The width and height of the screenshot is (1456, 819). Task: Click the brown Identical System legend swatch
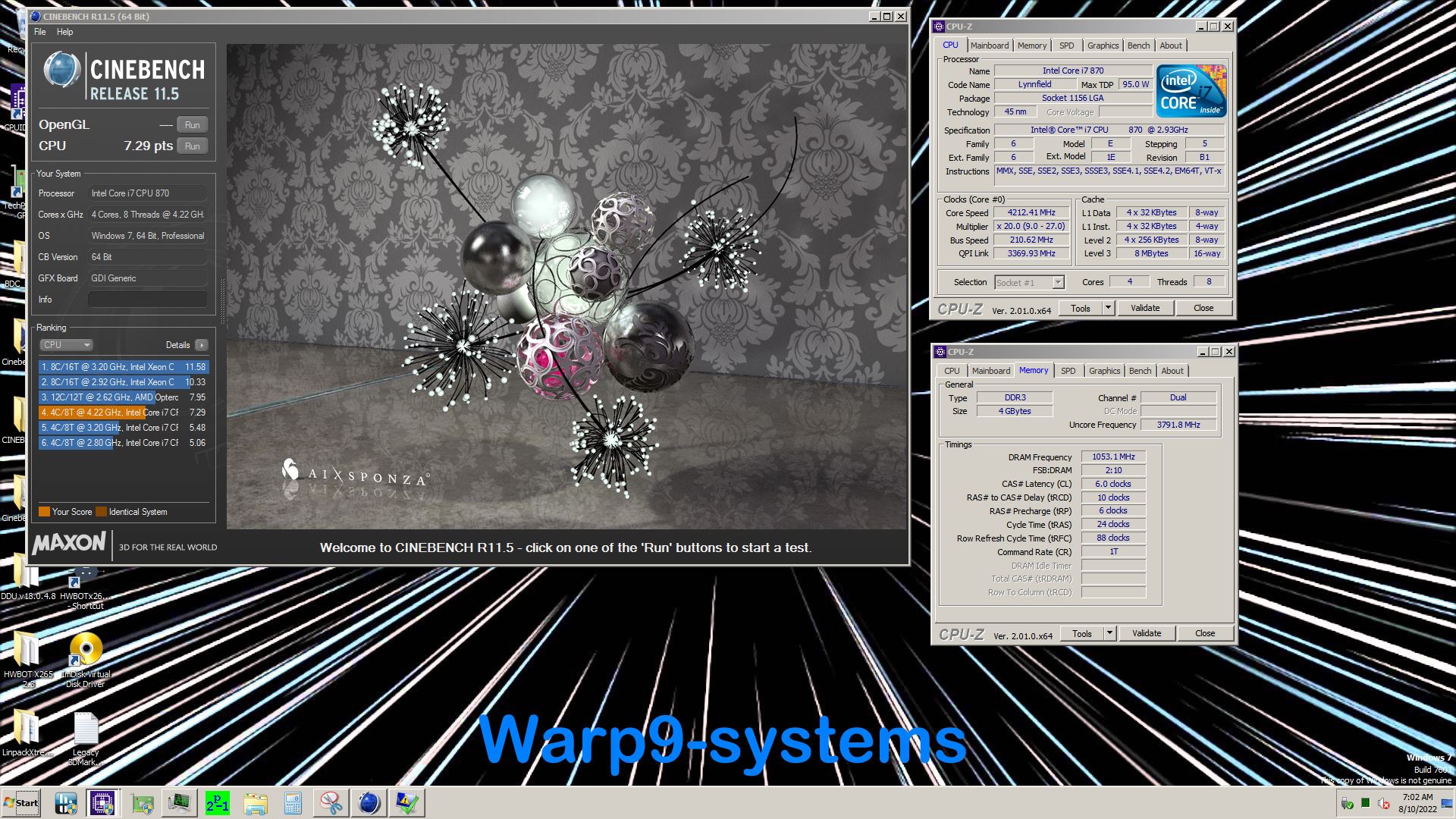tap(101, 512)
